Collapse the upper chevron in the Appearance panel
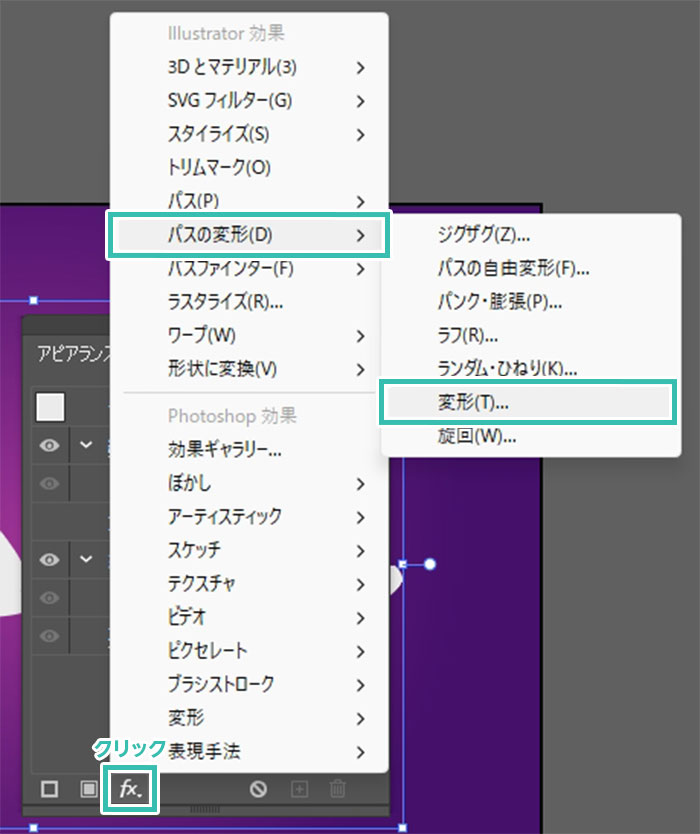This screenshot has height=834, width=700. pos(86,445)
